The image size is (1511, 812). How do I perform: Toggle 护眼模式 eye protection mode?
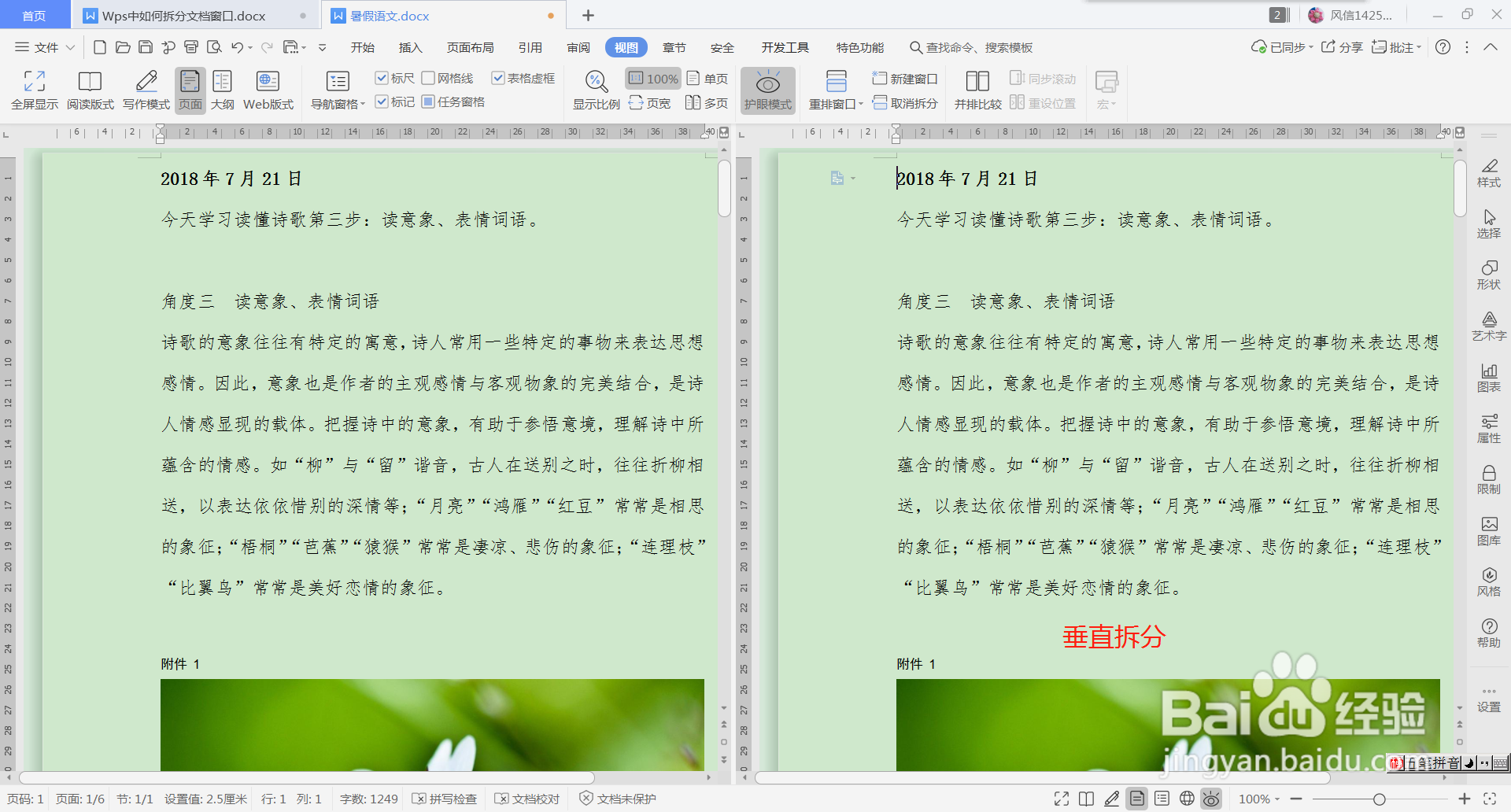click(x=768, y=90)
